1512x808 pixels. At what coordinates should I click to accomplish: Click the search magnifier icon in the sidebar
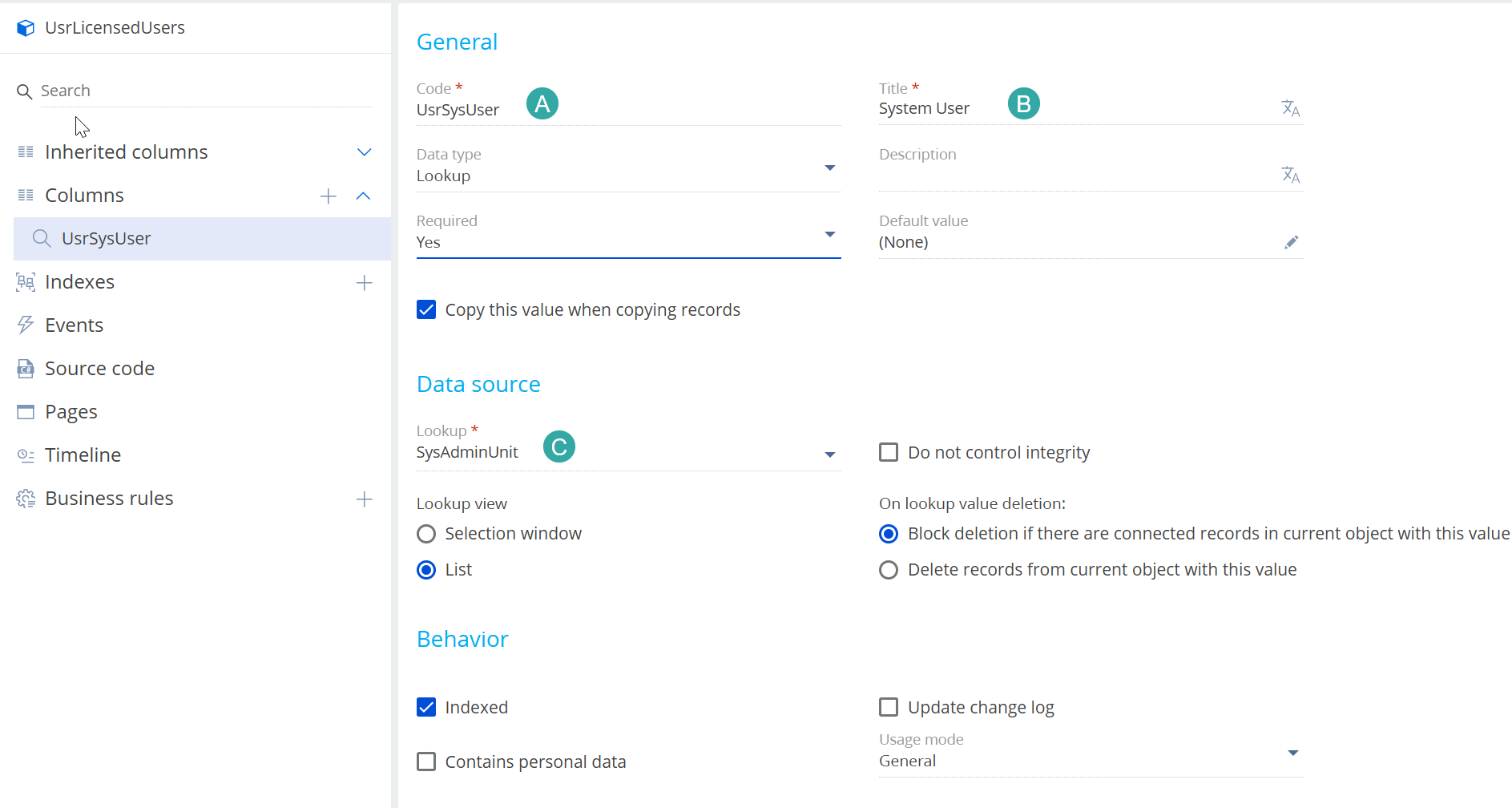[25, 91]
